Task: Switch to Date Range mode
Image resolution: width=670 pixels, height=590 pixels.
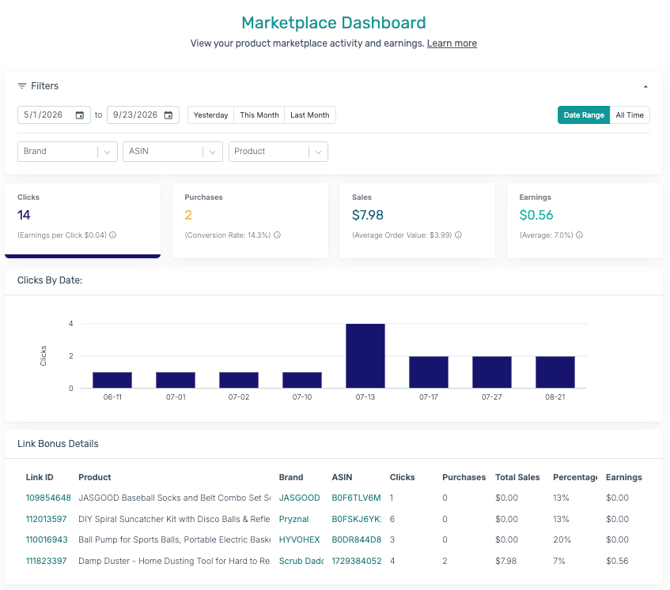Action: tap(584, 115)
